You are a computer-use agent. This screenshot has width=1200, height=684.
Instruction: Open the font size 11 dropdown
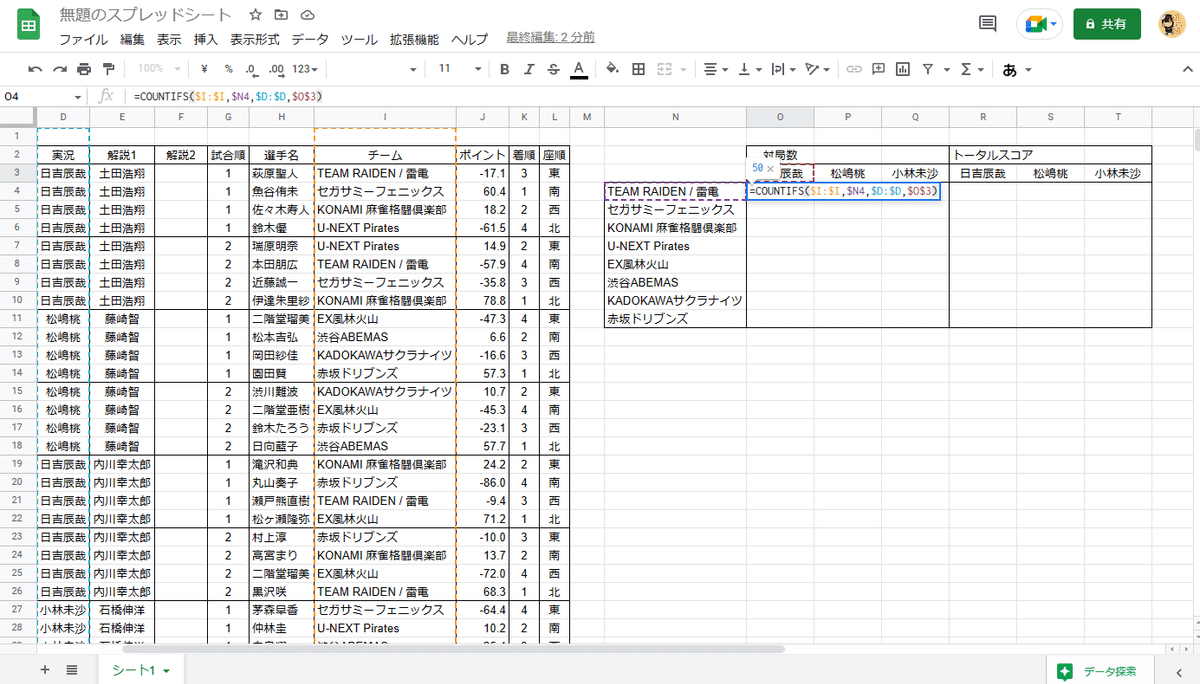pyautogui.click(x=459, y=69)
